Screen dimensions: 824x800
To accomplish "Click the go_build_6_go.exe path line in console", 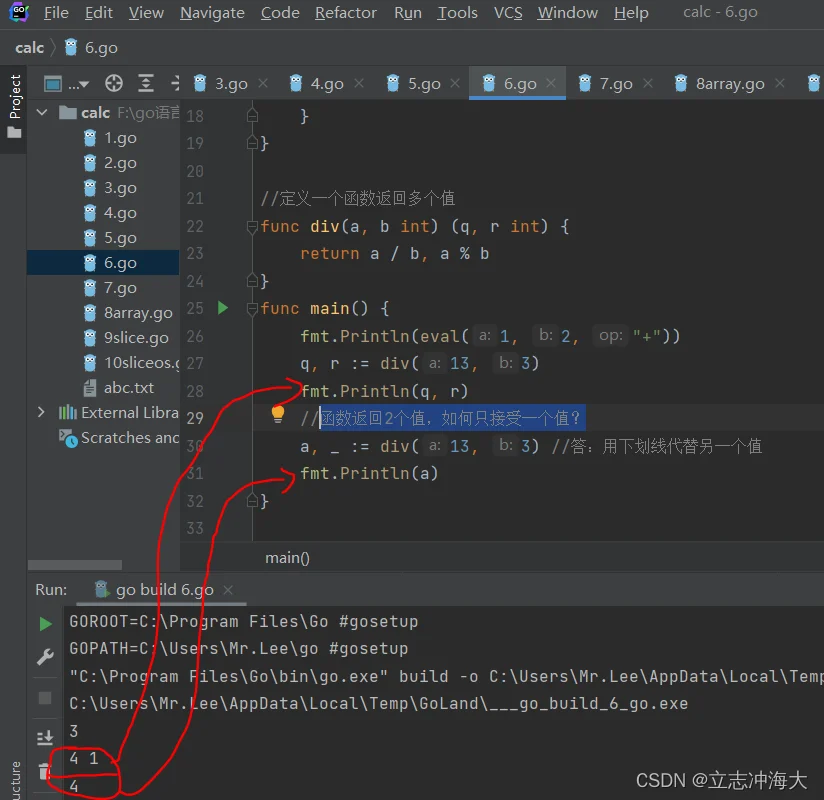I will click(x=378, y=703).
